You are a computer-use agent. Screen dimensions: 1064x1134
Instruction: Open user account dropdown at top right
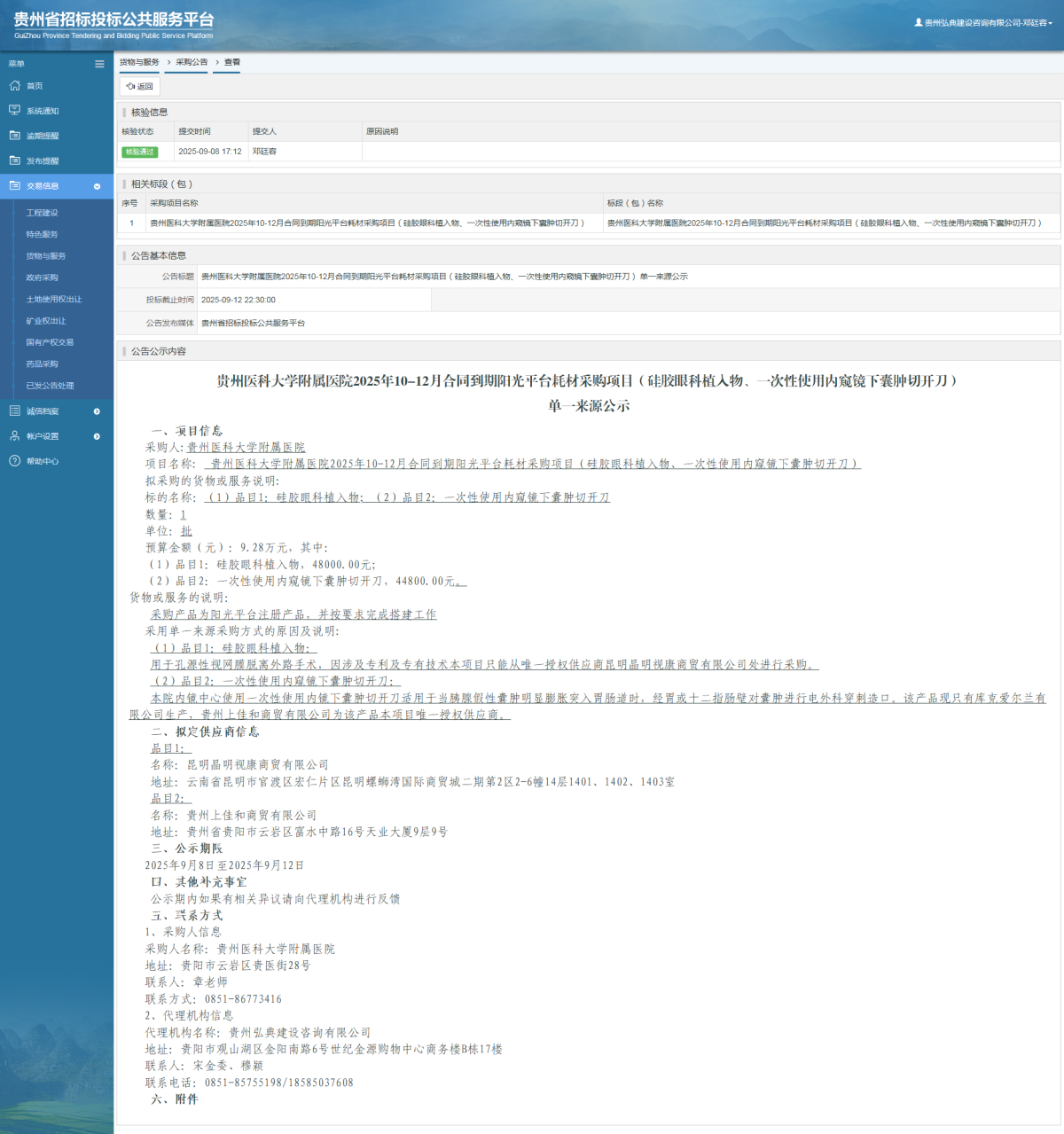click(984, 23)
